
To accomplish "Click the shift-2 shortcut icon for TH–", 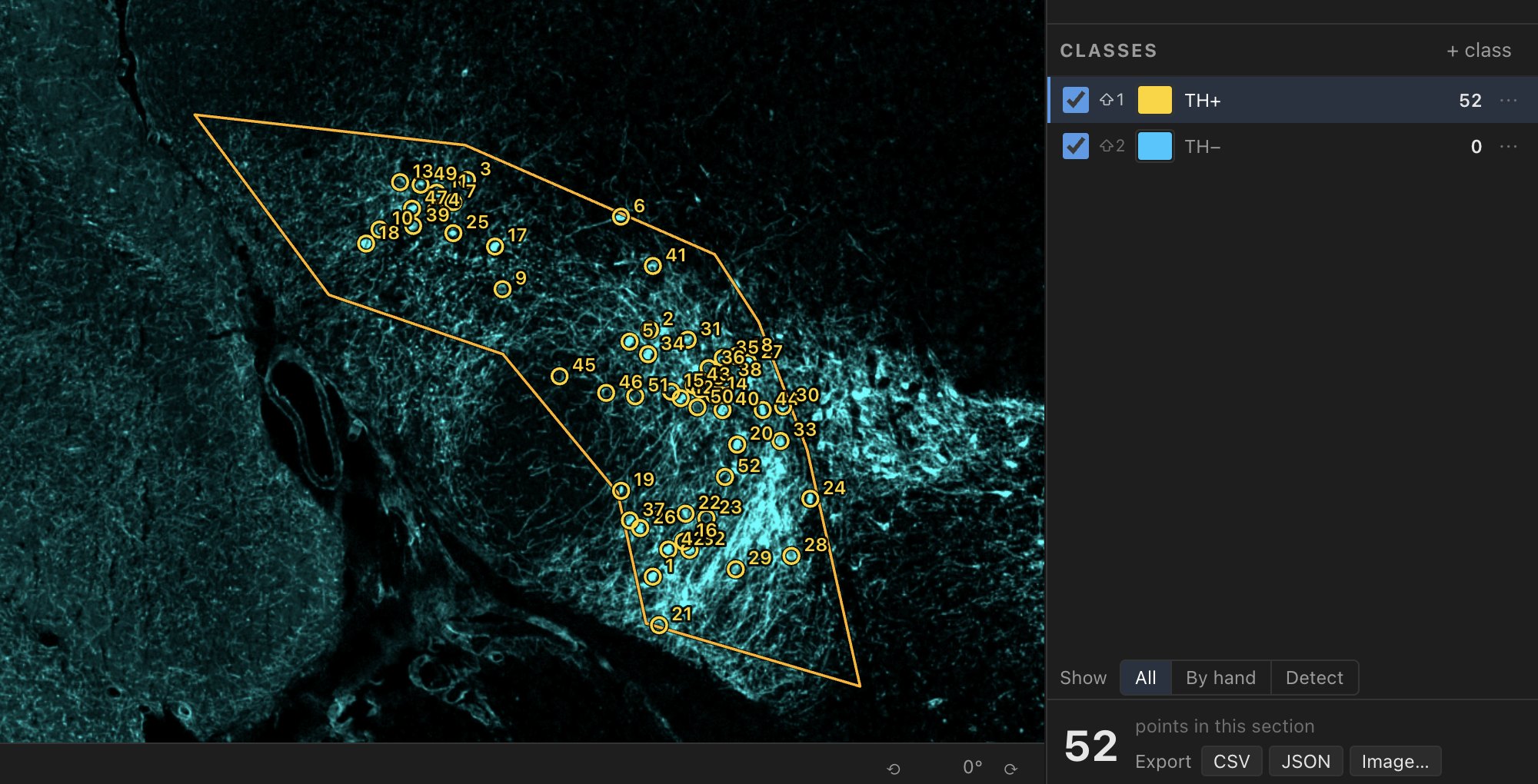I will [x=1111, y=146].
